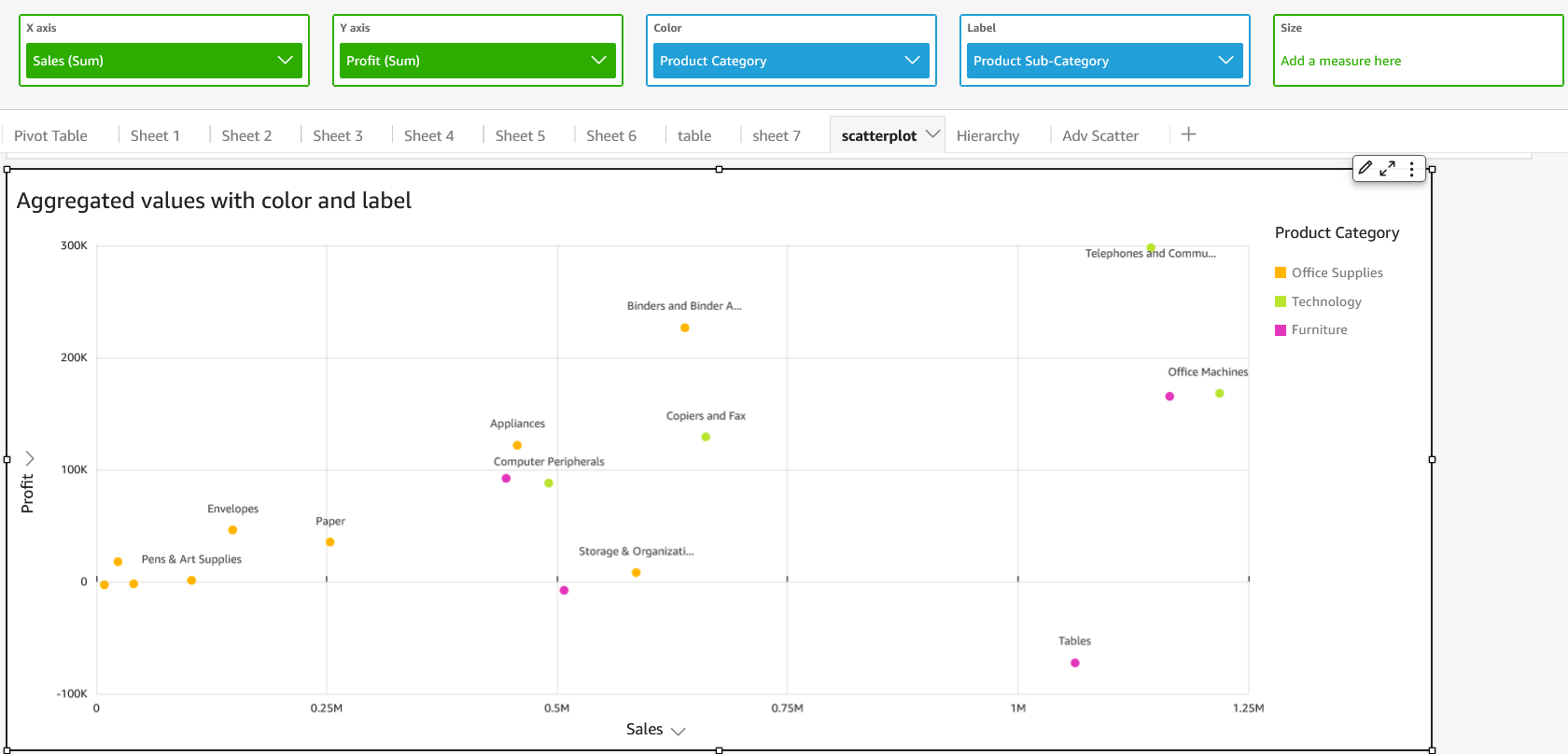Open the Hierarchy sheet tab
This screenshot has height=754, width=1568.
point(987,135)
